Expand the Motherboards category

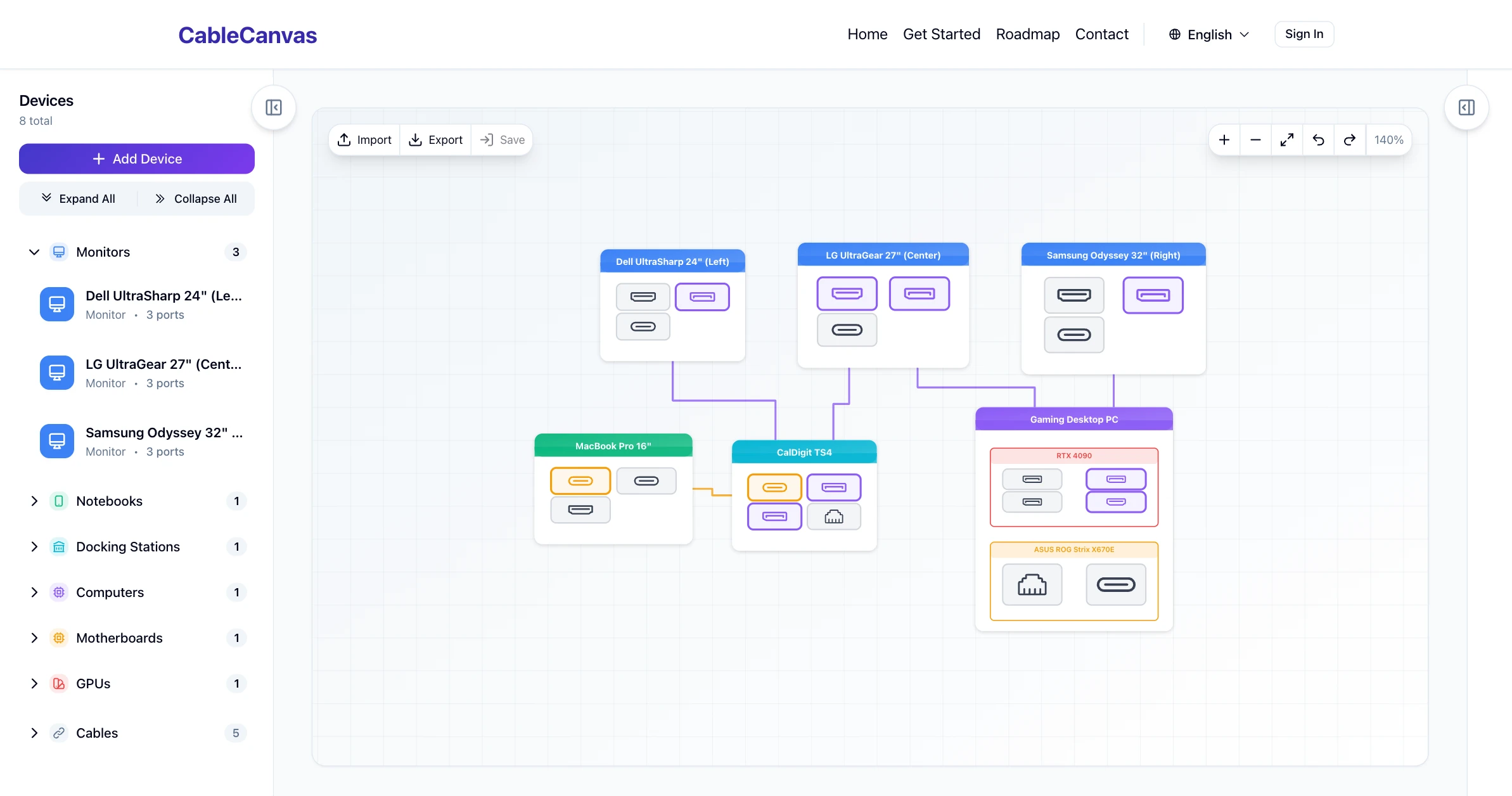[34, 638]
